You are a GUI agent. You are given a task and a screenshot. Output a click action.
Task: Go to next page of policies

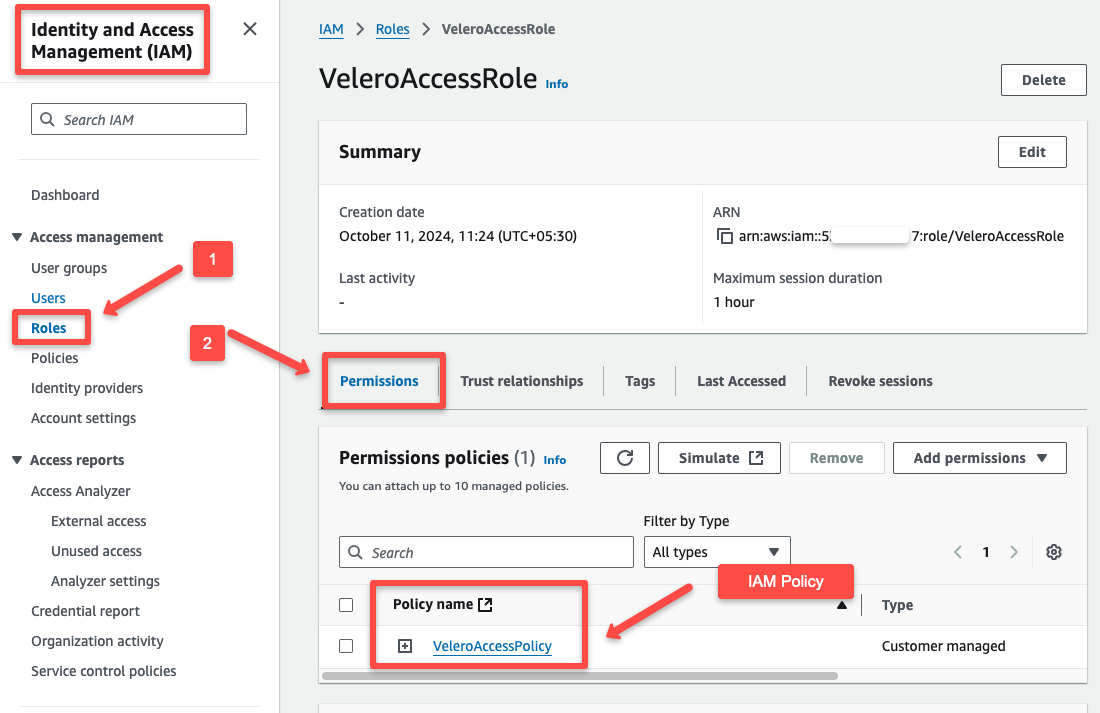(1014, 551)
